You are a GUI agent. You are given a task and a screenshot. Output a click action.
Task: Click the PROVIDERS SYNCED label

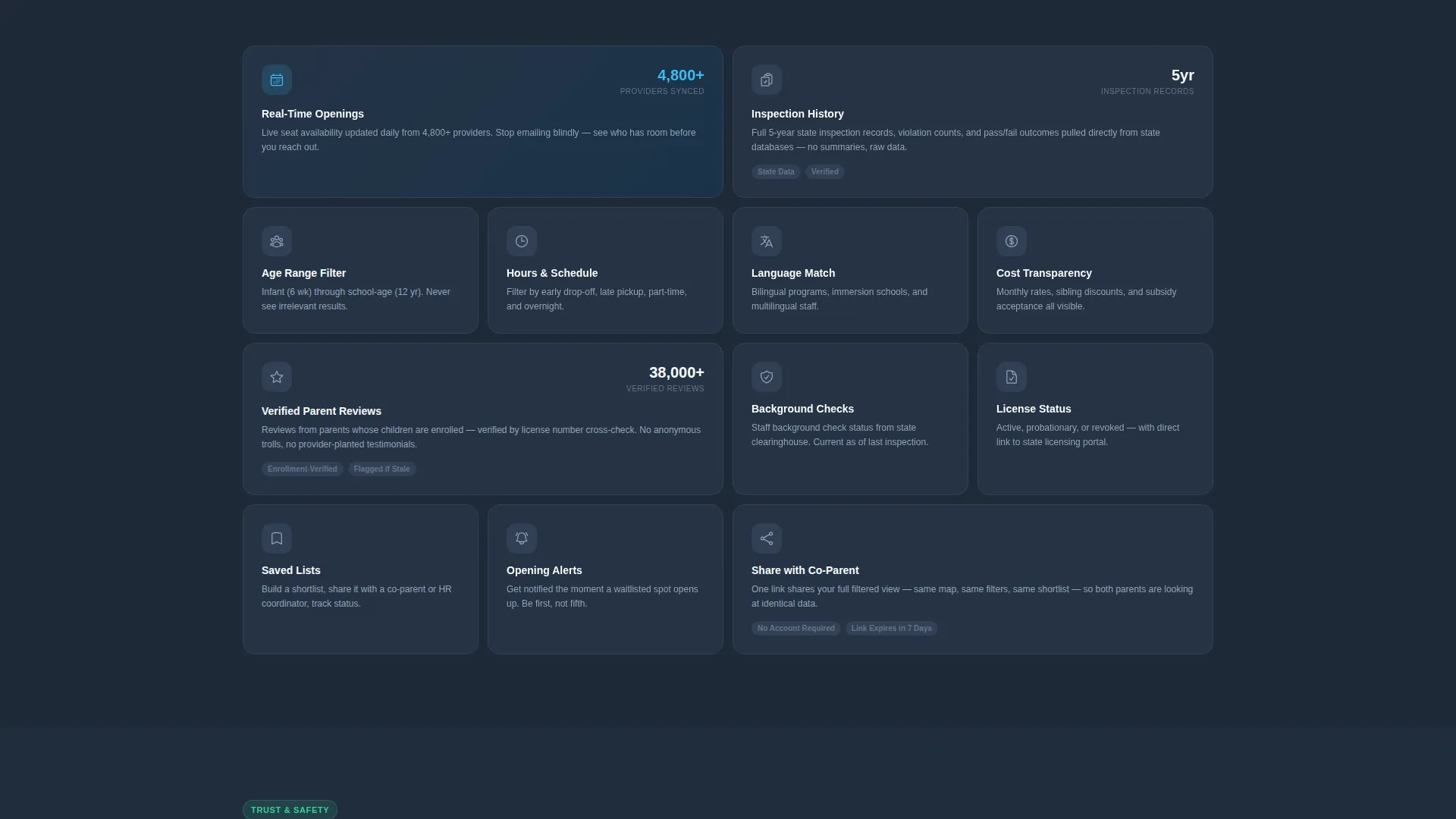[662, 92]
